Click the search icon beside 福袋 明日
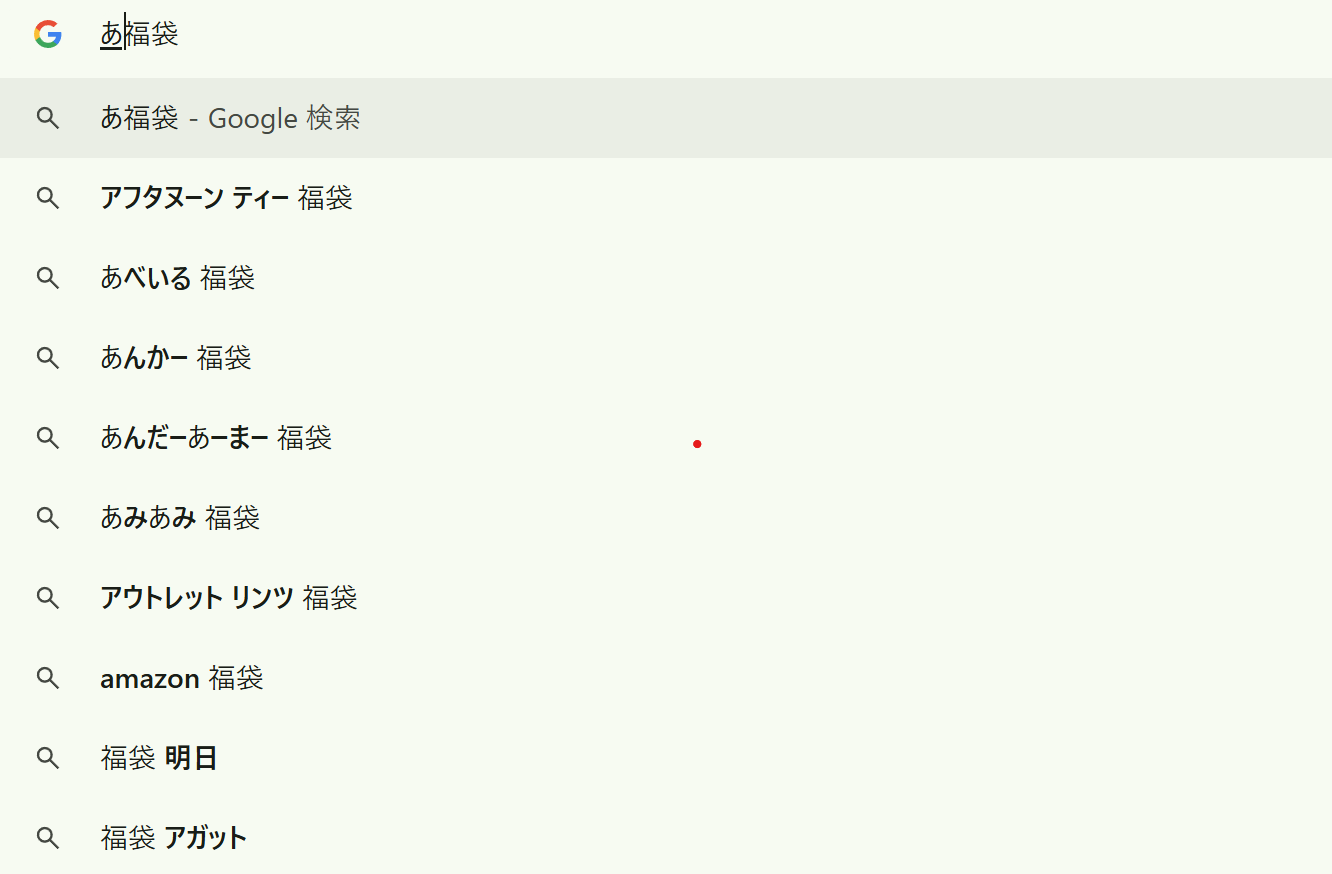The image size is (1332, 874). 47,758
